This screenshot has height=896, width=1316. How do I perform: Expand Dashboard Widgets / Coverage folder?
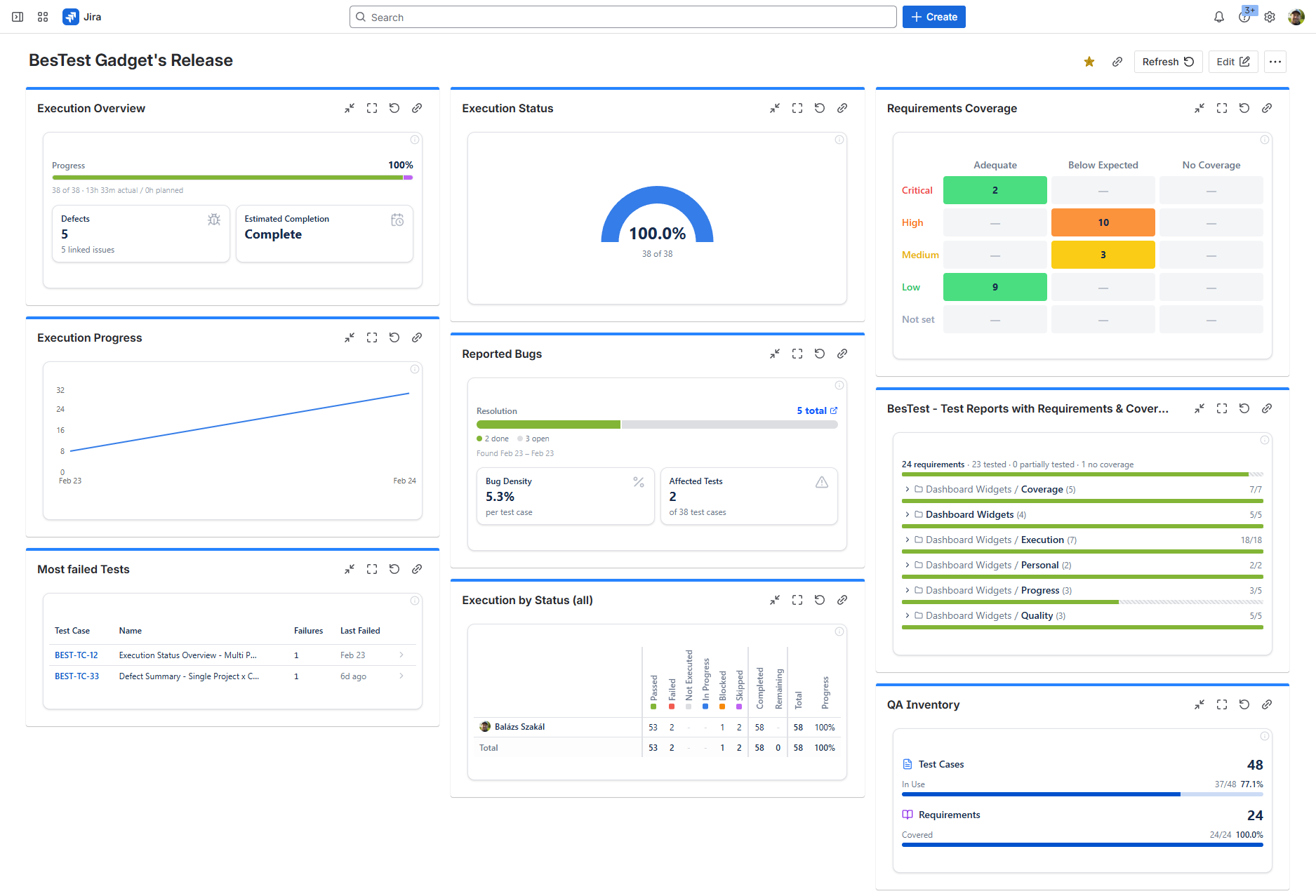(907, 489)
